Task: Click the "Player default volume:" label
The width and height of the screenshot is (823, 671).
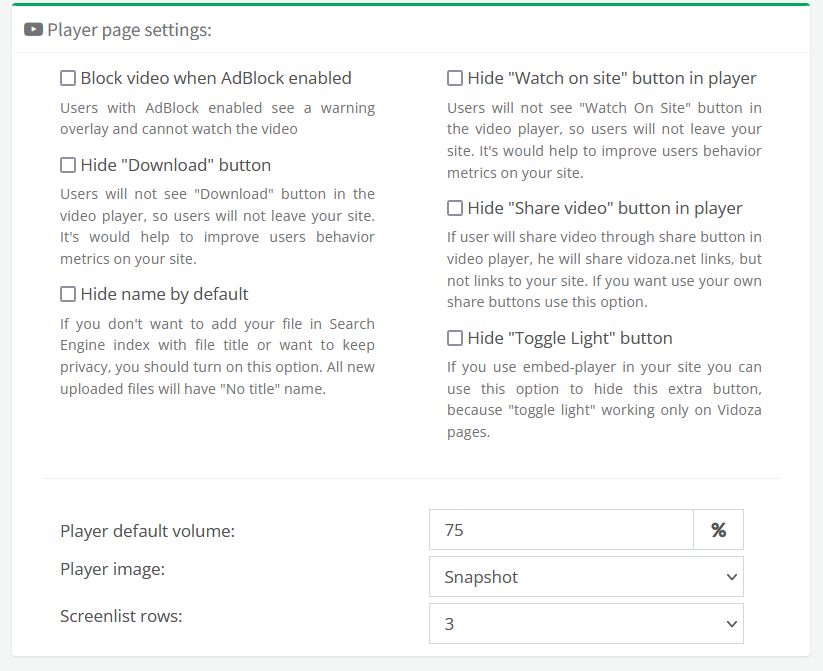Action: click(x=147, y=531)
